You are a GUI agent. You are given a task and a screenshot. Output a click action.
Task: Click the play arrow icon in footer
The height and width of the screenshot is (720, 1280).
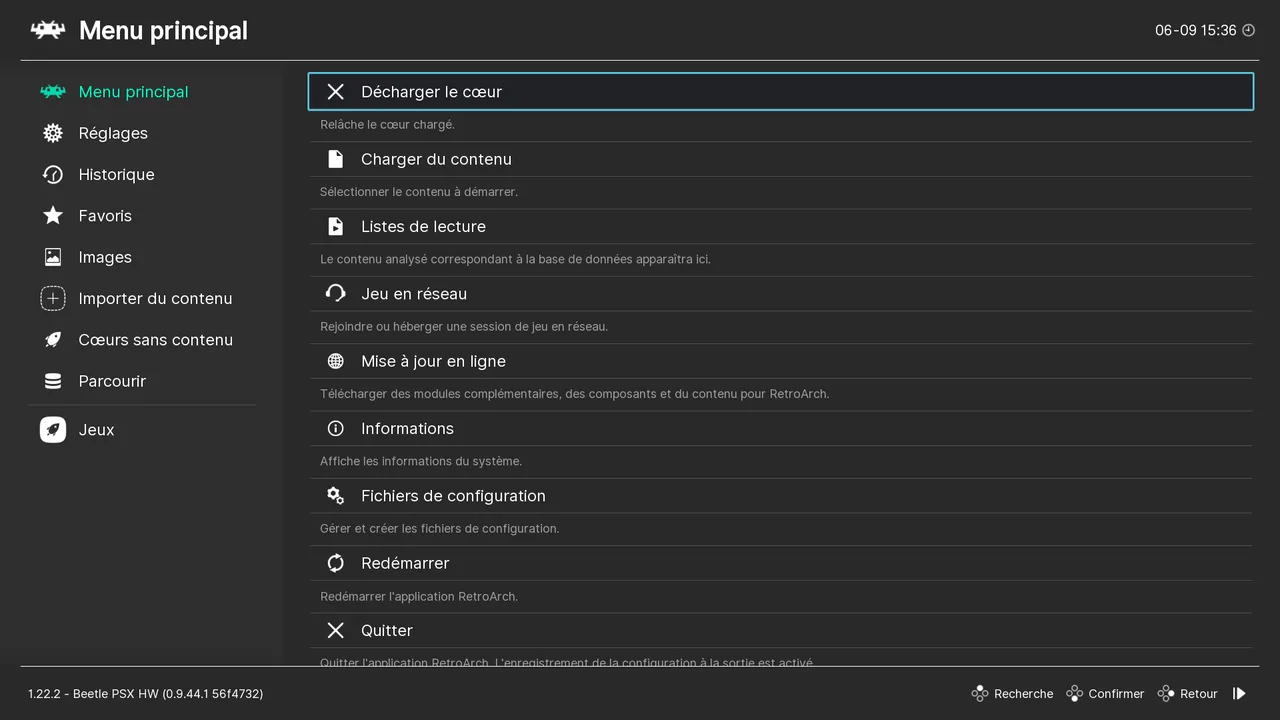[1239, 694]
